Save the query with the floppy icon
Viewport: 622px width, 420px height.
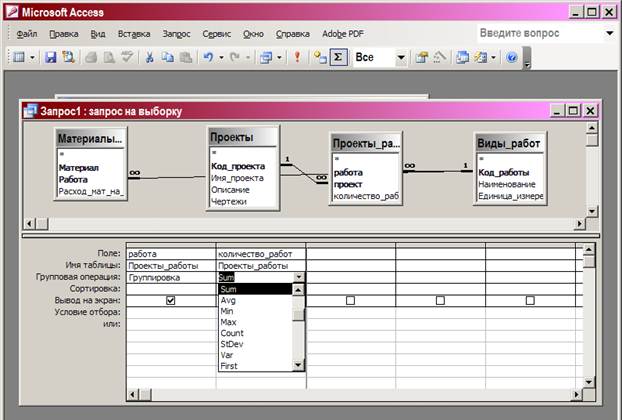(x=50, y=58)
